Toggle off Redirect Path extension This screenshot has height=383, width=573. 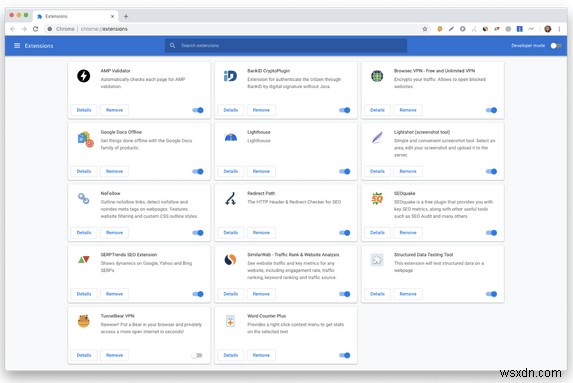pyautogui.click(x=345, y=233)
